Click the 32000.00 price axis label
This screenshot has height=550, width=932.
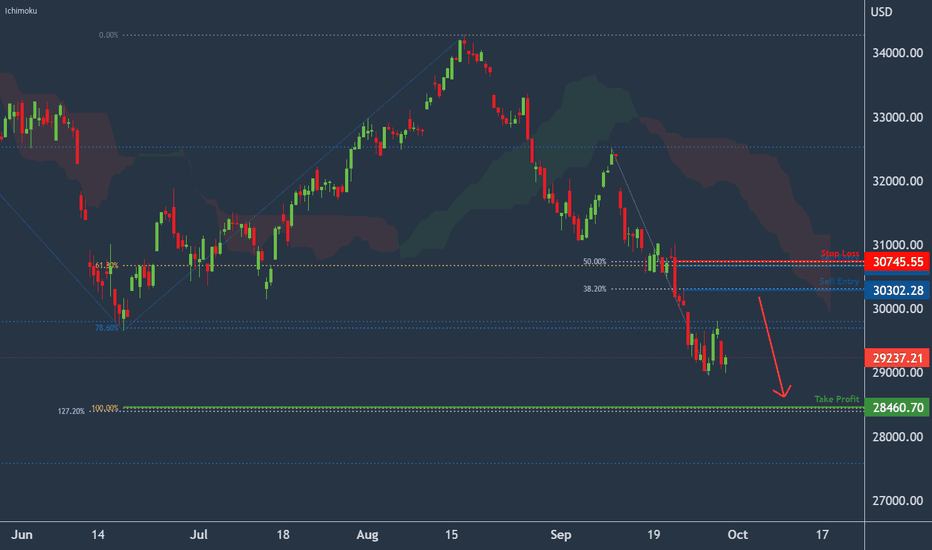pyautogui.click(x=898, y=181)
